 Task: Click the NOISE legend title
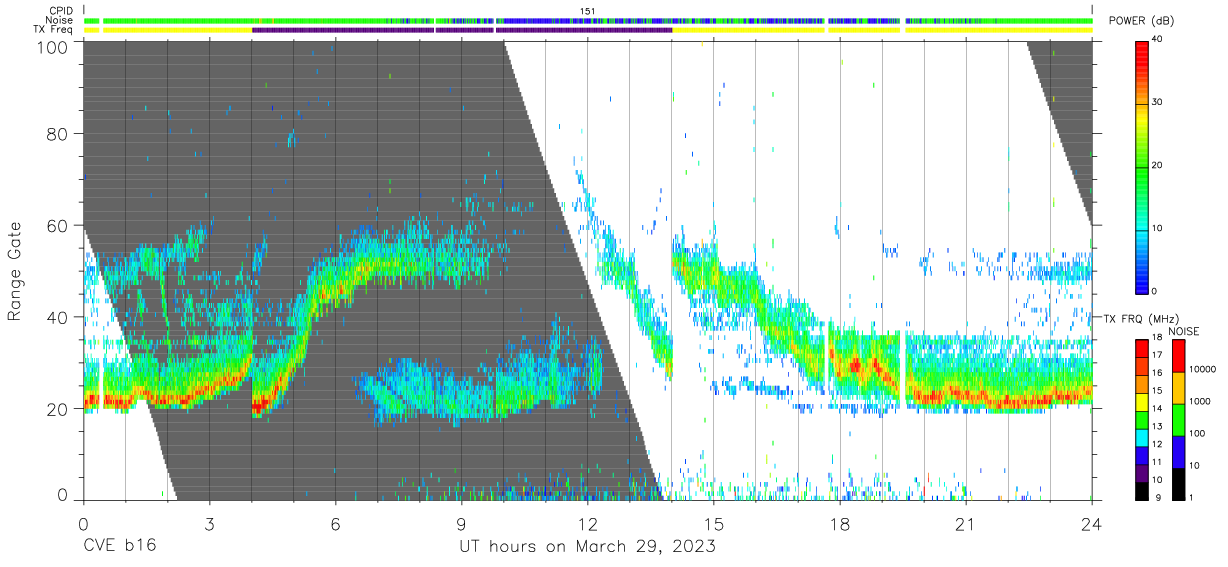pyautogui.click(x=1184, y=331)
